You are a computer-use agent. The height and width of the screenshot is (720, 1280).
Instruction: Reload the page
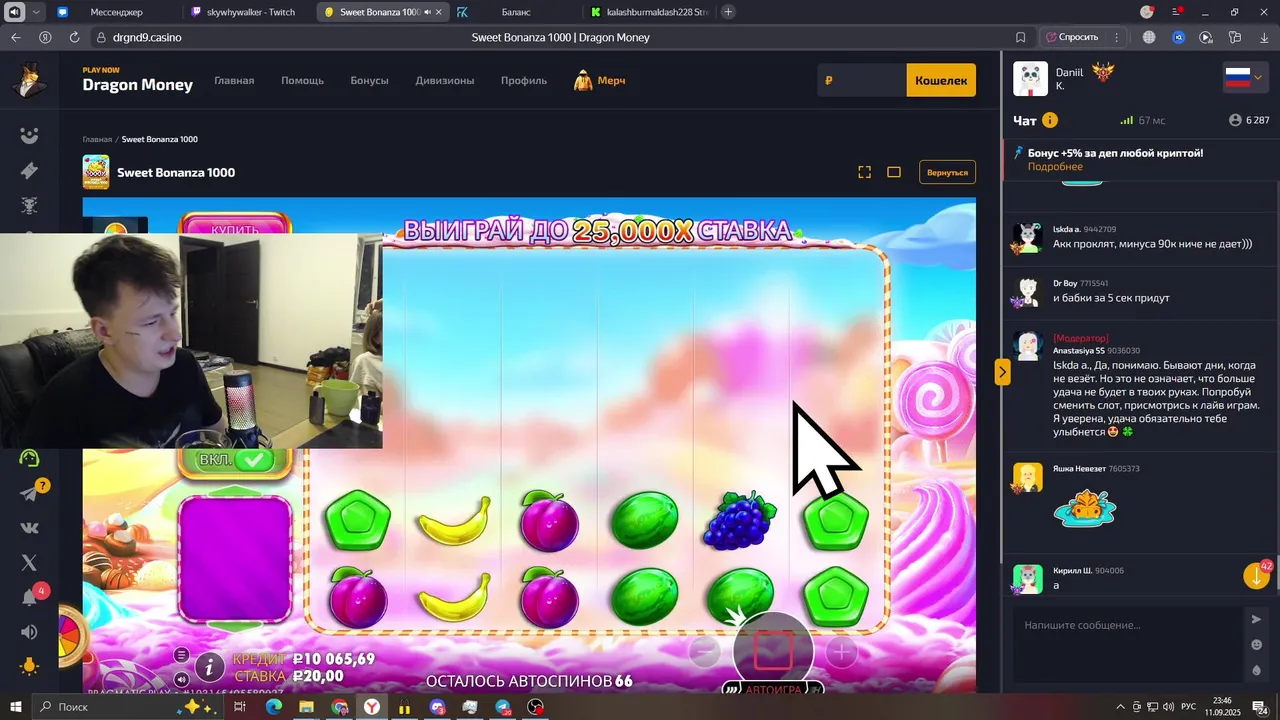pyautogui.click(x=74, y=37)
